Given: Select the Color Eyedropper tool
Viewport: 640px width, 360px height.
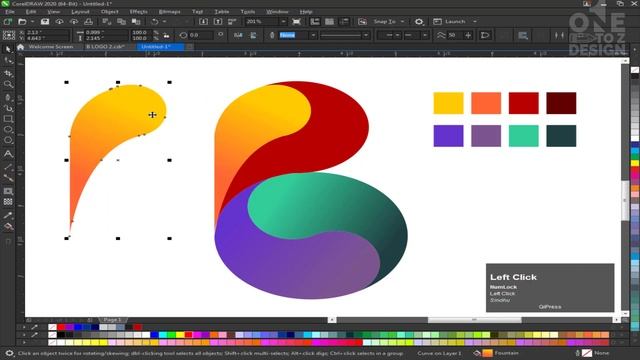Looking at the screenshot, I should (x=8, y=215).
